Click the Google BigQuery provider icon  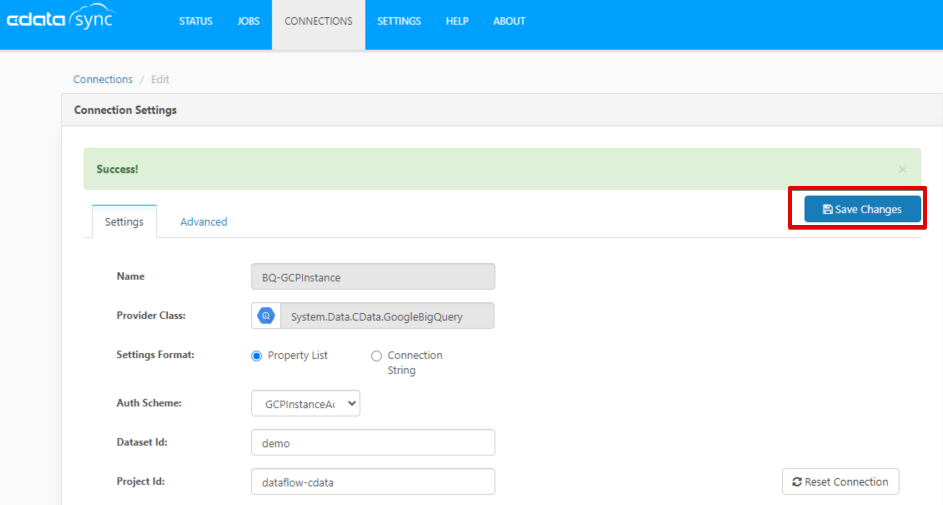(x=266, y=316)
